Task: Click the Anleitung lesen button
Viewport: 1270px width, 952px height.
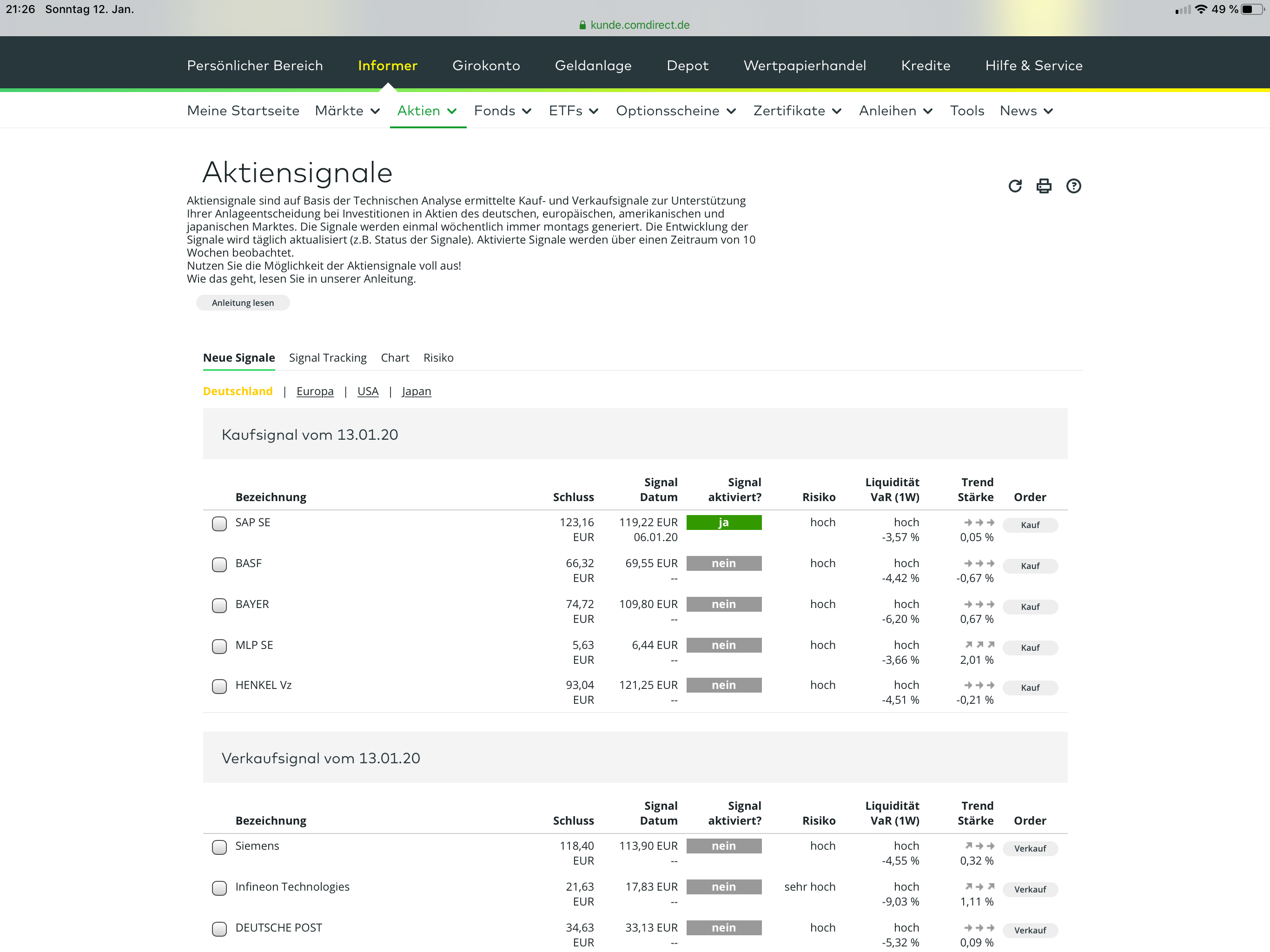Action: click(x=243, y=303)
